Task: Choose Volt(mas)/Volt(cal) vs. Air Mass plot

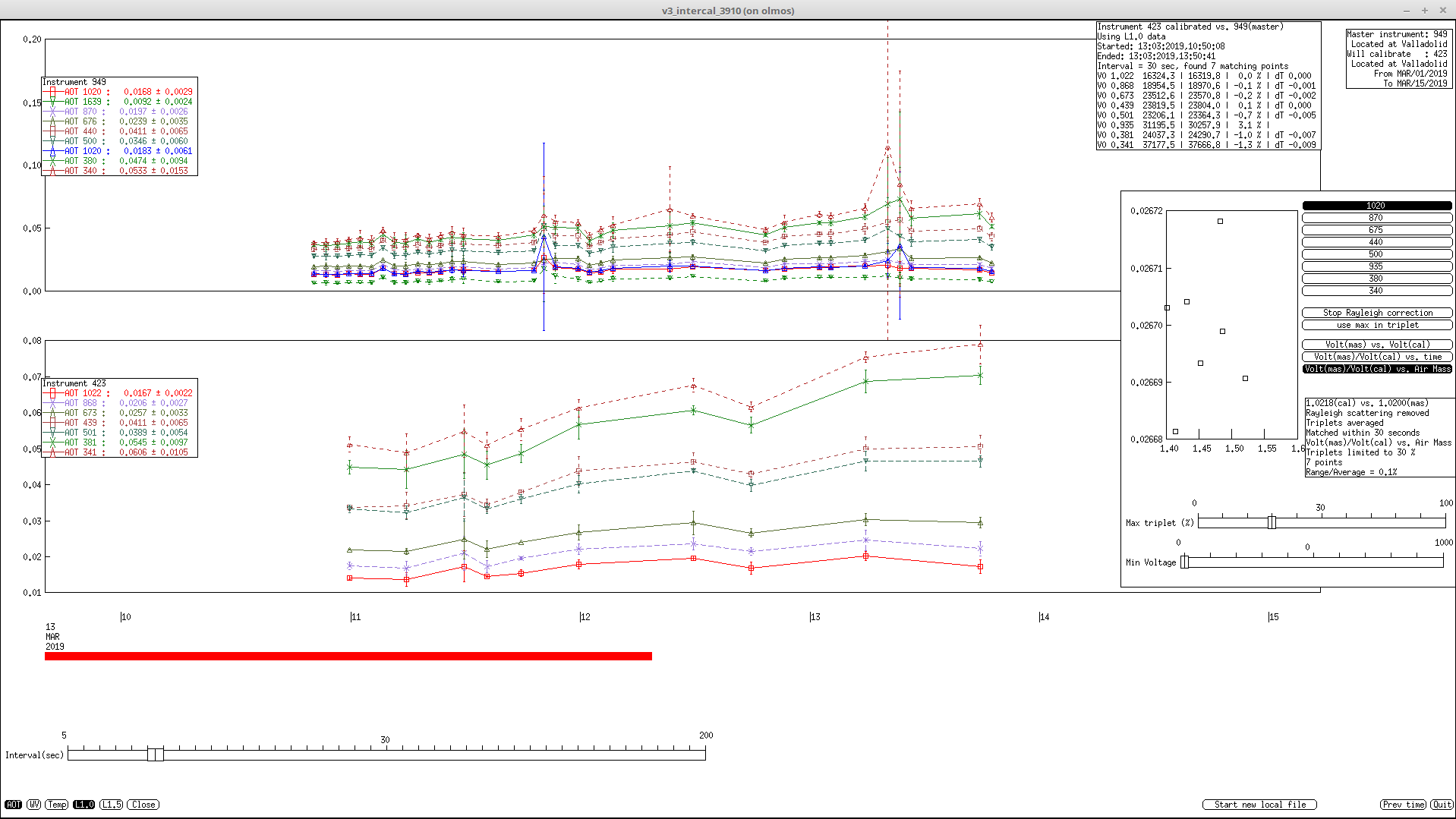Action: pyautogui.click(x=1377, y=369)
